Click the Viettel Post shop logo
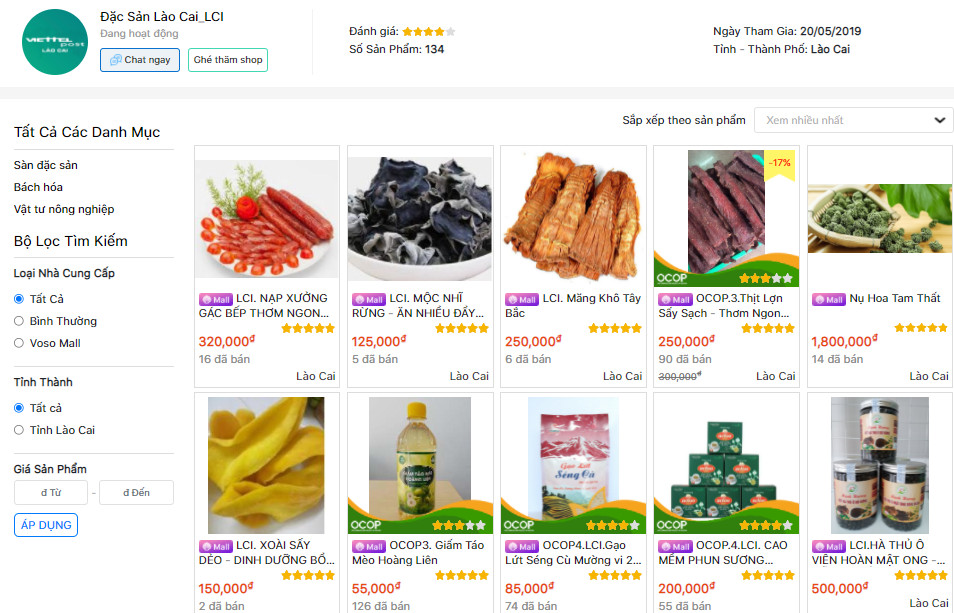Viewport: 954px width, 613px height. click(55, 42)
